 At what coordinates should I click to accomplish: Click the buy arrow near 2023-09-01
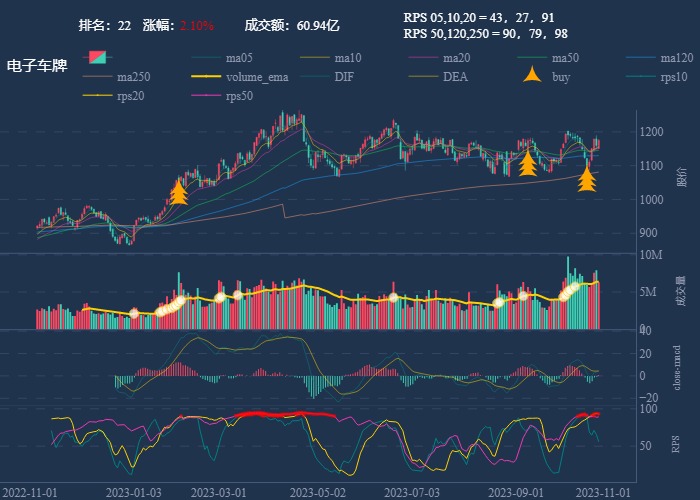pos(528,162)
